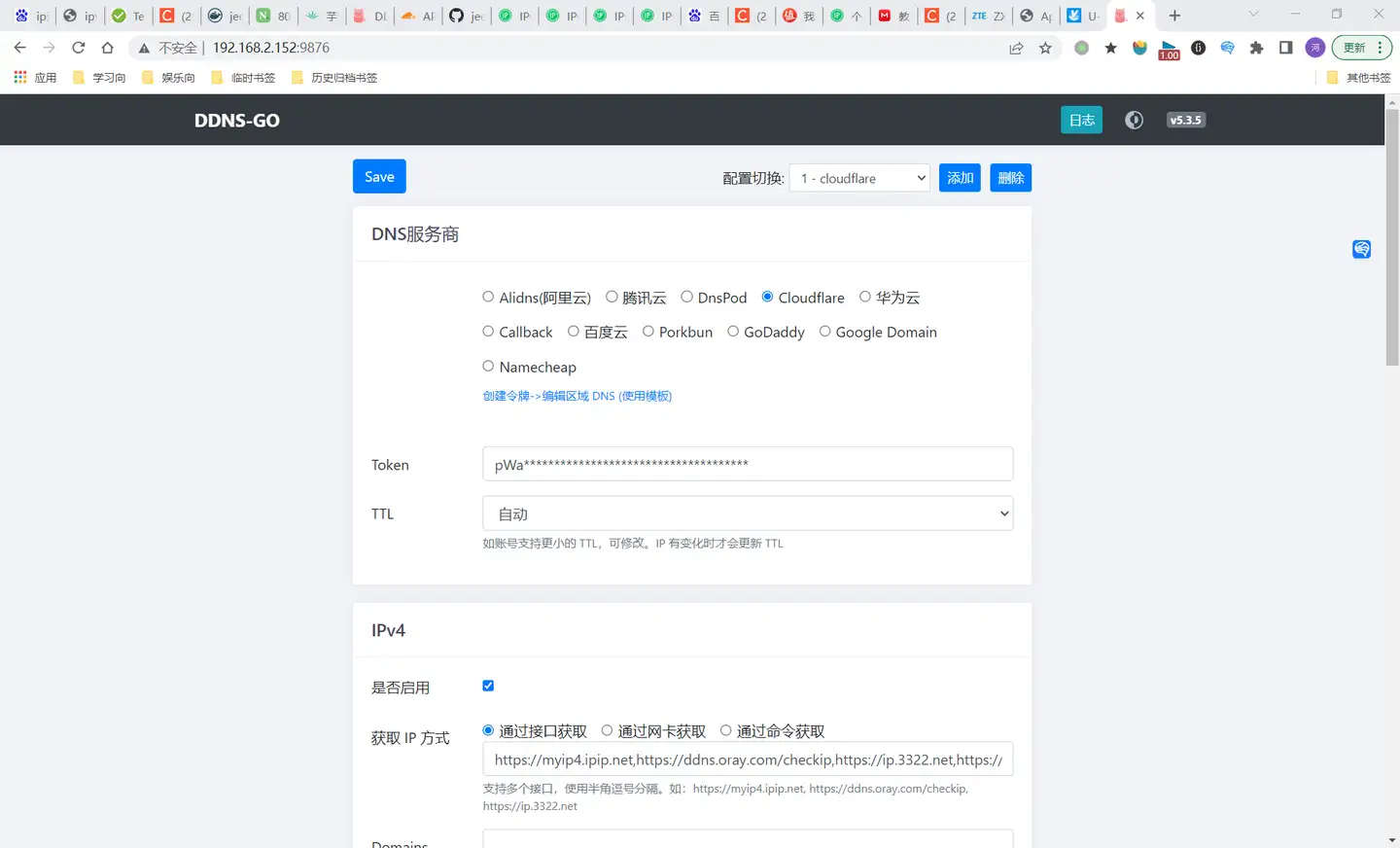Screen dimensions: 1400x848
Task: Click the share page icon in address bar
Action: pyautogui.click(x=1016, y=48)
